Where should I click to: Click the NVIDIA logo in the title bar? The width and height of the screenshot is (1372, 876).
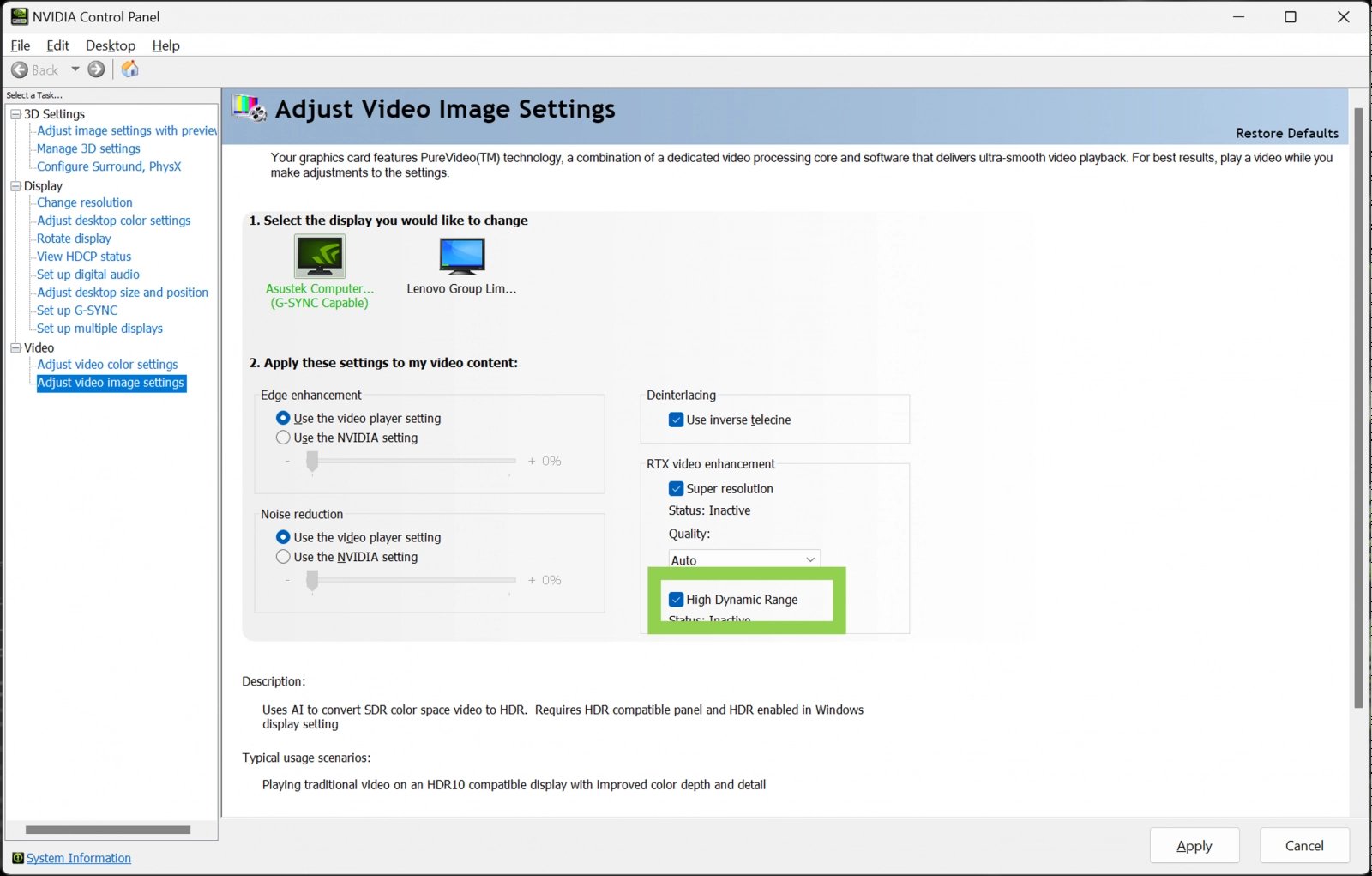pos(19,15)
